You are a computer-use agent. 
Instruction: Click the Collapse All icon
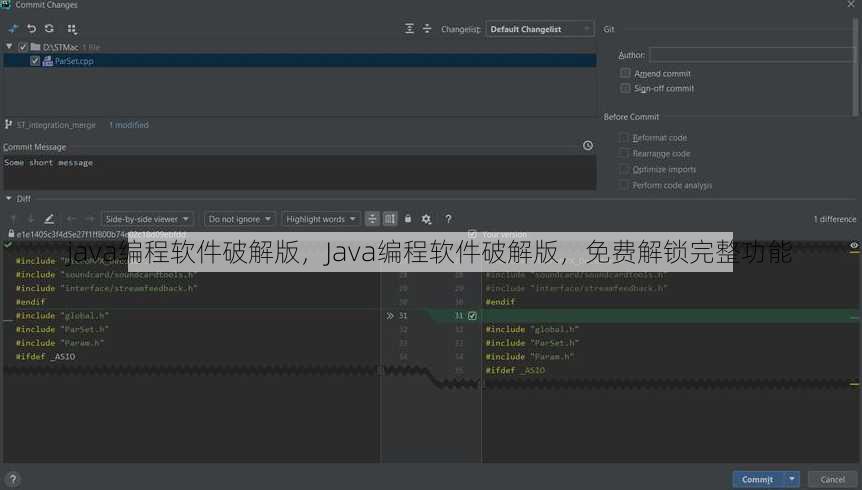[x=427, y=29]
